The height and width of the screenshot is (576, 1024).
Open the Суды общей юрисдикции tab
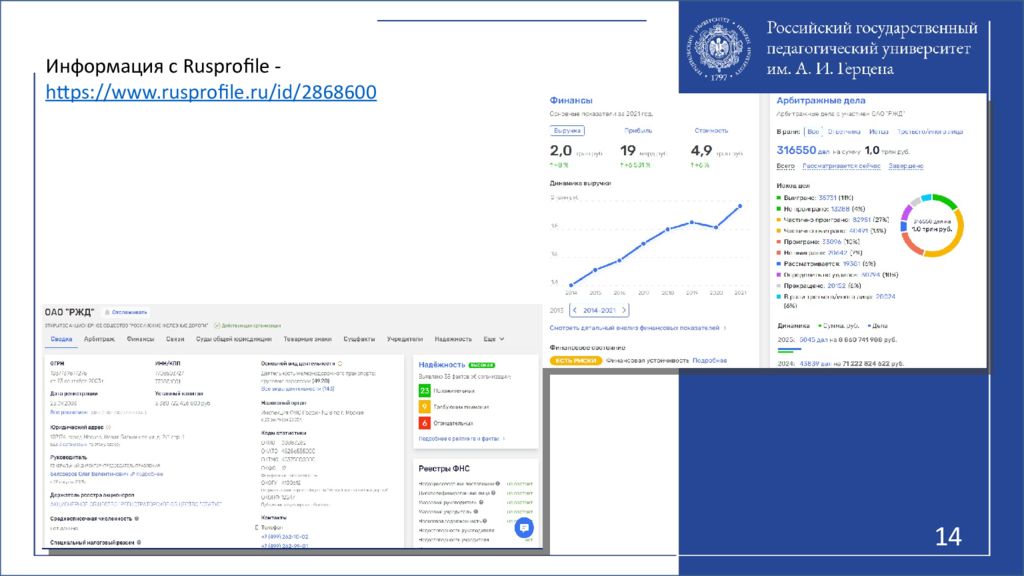pyautogui.click(x=234, y=339)
